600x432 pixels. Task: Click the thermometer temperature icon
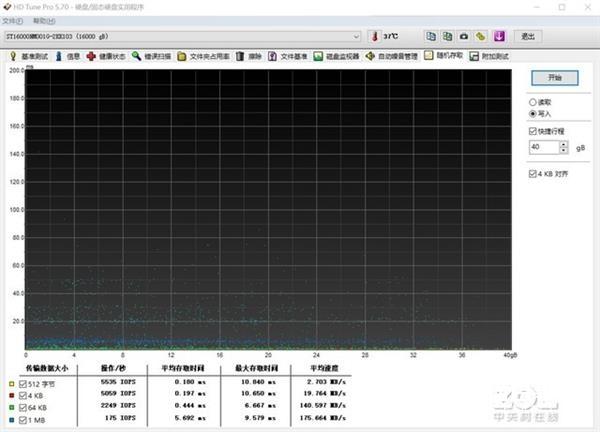click(374, 36)
